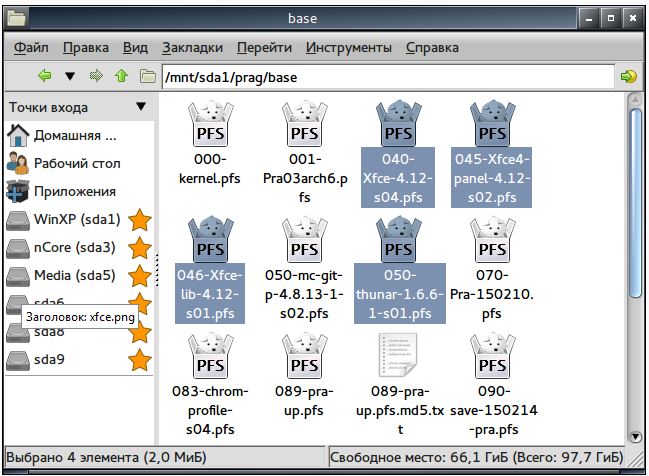Go up to the parent folder
The height and width of the screenshot is (476, 649).
tap(122, 76)
